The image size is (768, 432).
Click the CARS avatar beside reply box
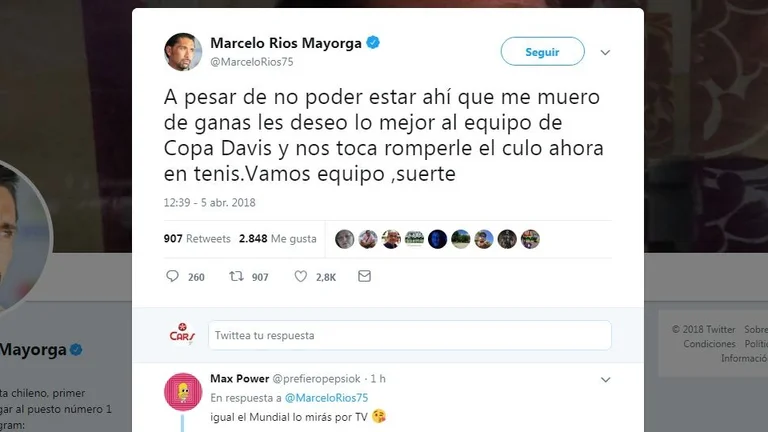click(182, 335)
